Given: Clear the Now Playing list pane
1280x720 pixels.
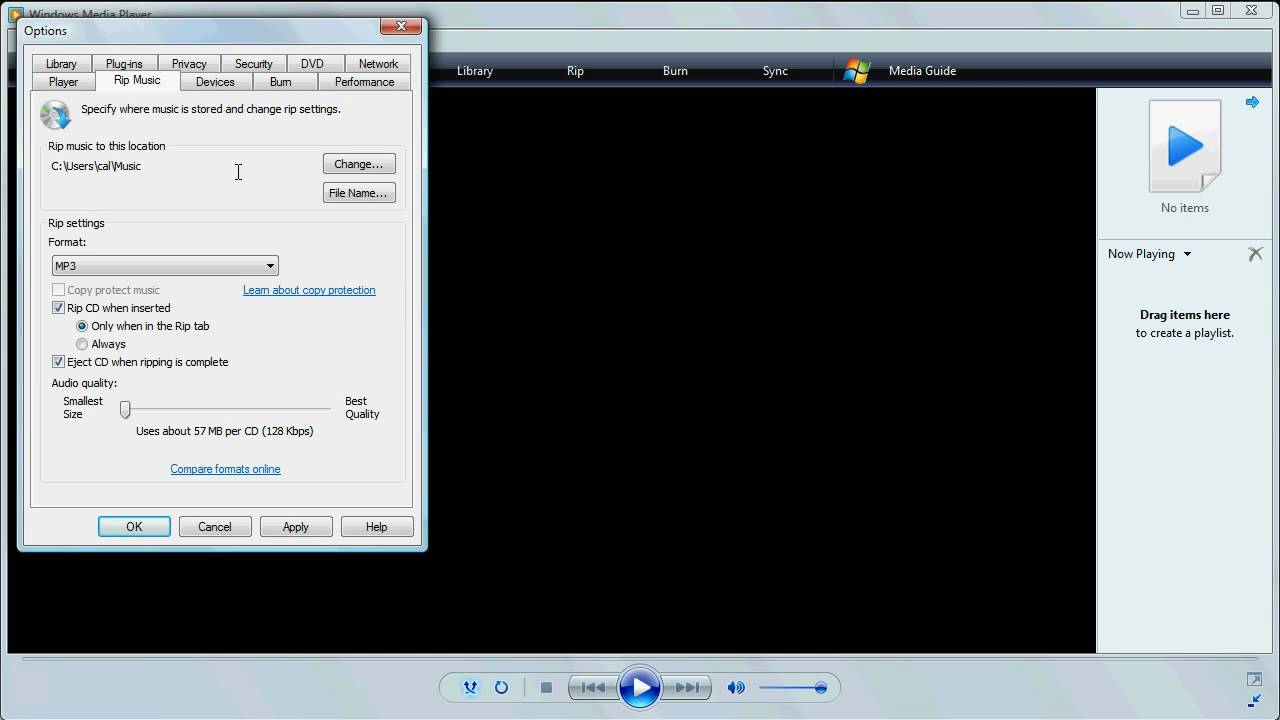Looking at the screenshot, I should pyautogui.click(x=1255, y=254).
